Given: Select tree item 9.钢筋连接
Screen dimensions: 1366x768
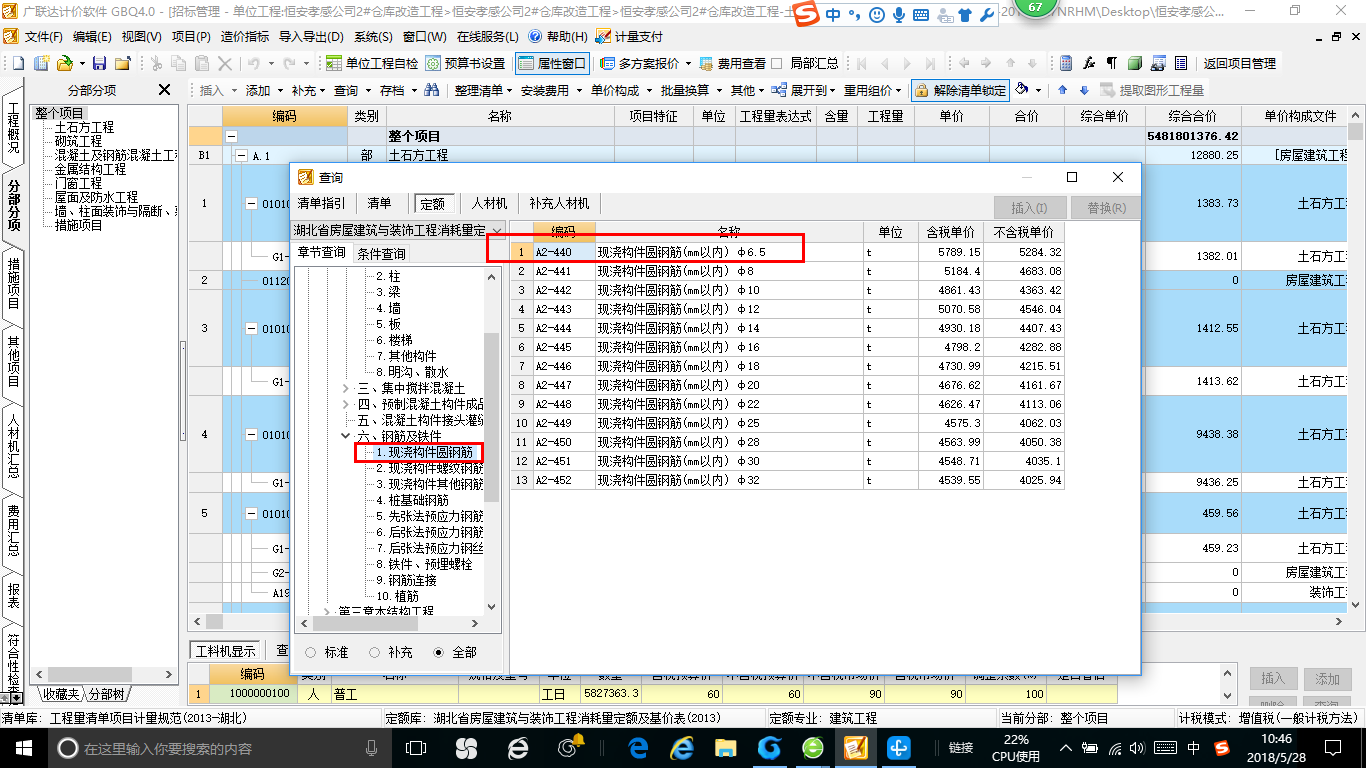Looking at the screenshot, I should [405, 580].
